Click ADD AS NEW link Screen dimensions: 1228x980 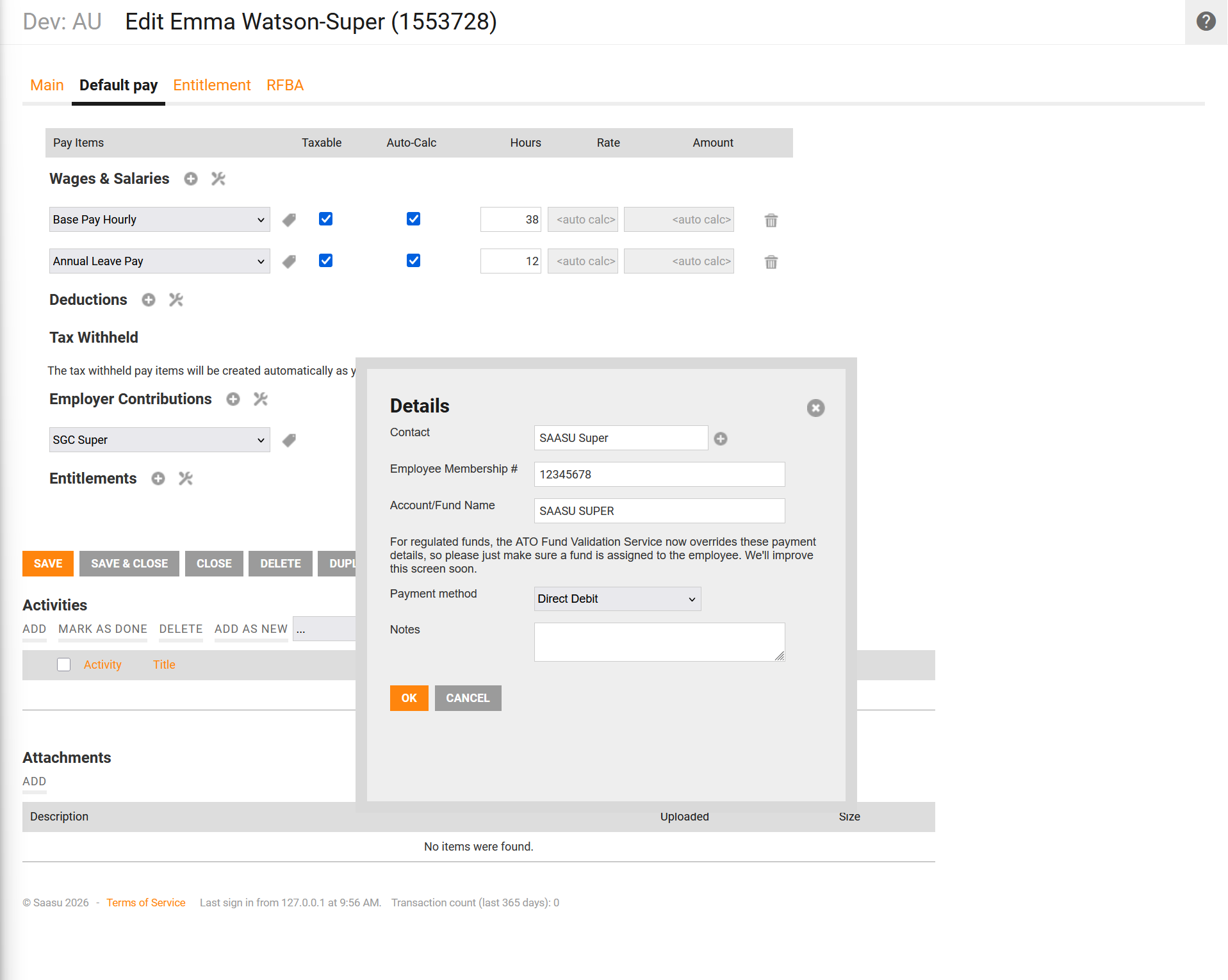tap(251, 630)
